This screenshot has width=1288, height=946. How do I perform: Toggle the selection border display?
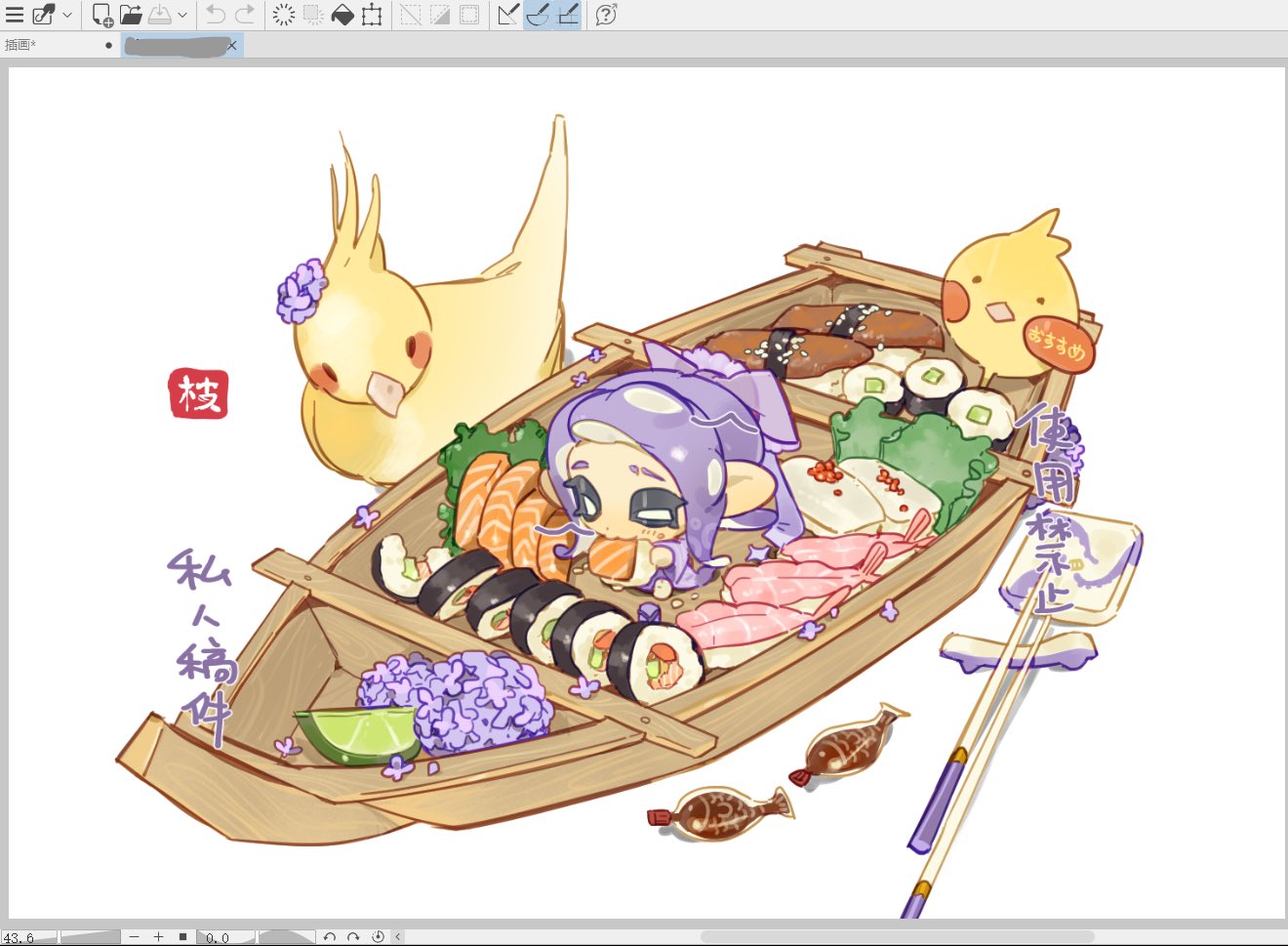pos(469,15)
